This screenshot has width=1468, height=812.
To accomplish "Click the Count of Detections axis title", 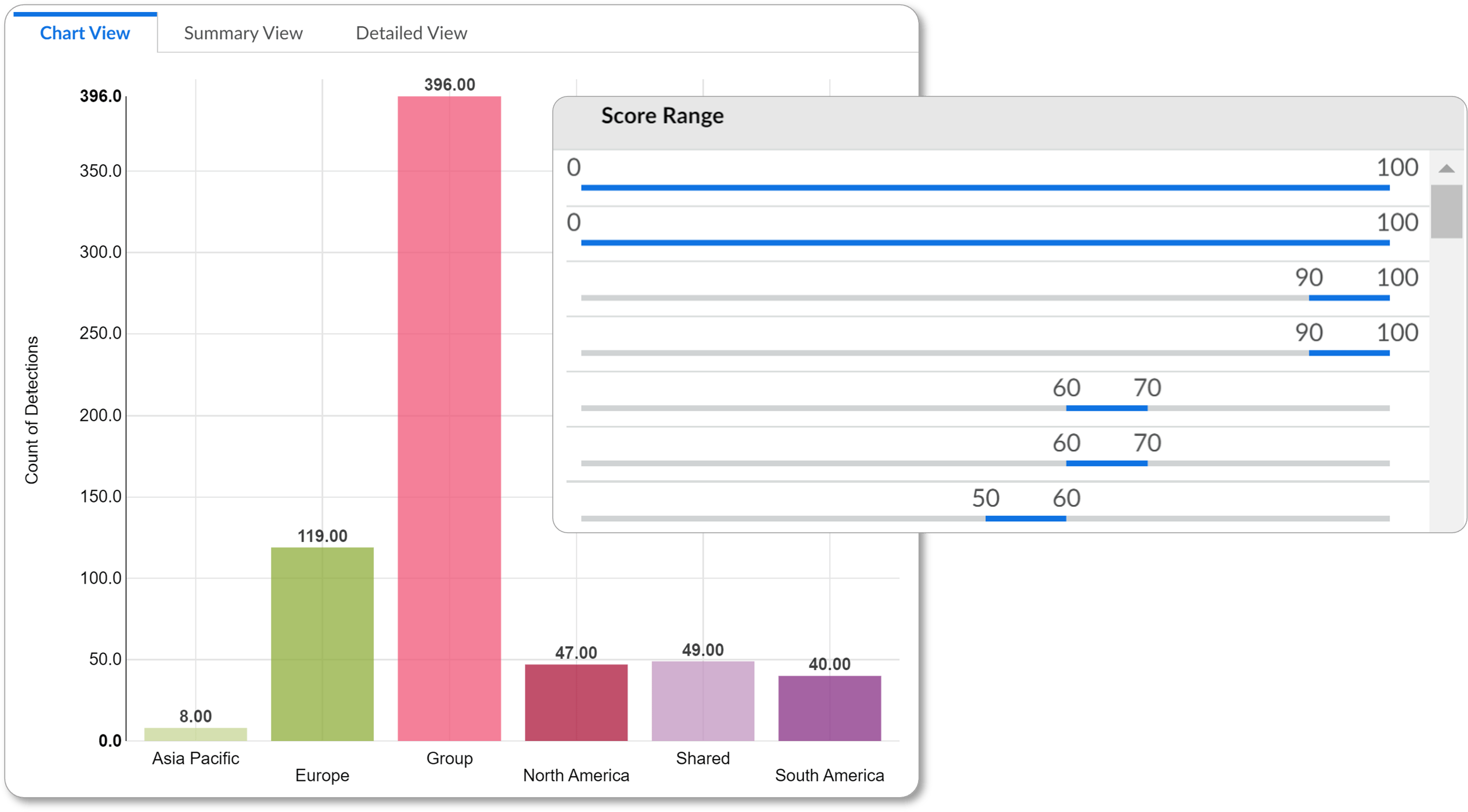I will (x=32, y=410).
